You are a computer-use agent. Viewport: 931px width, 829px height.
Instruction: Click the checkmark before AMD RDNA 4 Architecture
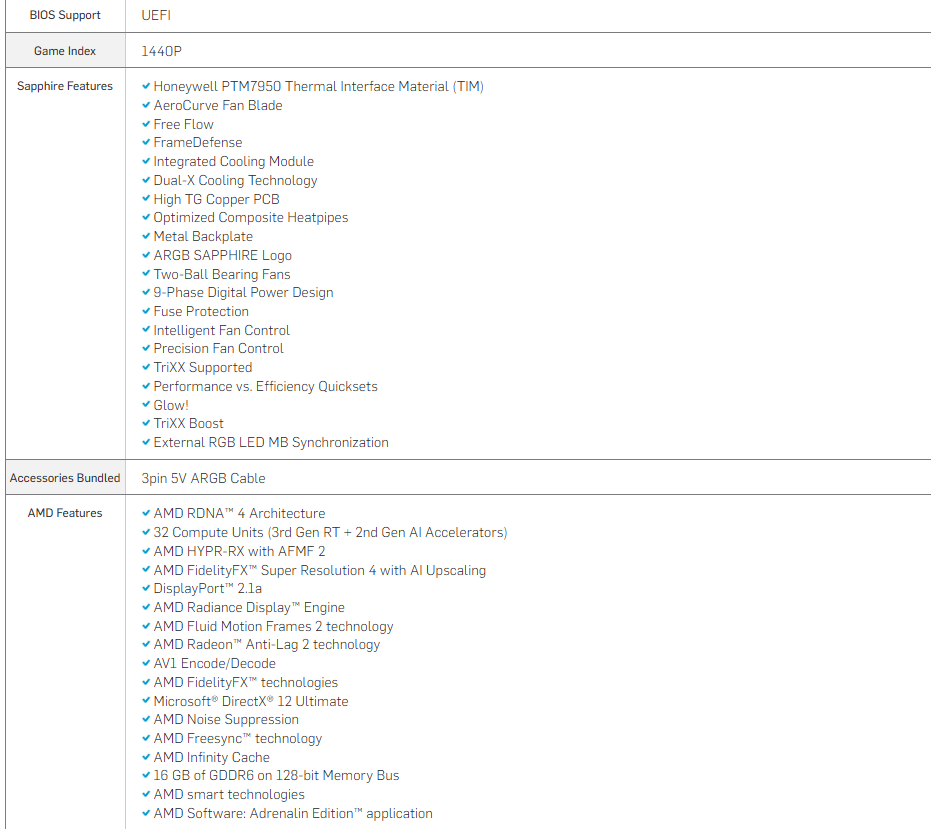pyautogui.click(x=146, y=514)
